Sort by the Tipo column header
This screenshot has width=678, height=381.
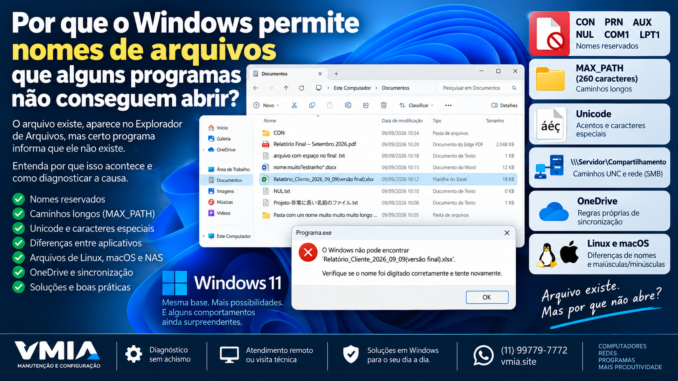(x=437, y=121)
